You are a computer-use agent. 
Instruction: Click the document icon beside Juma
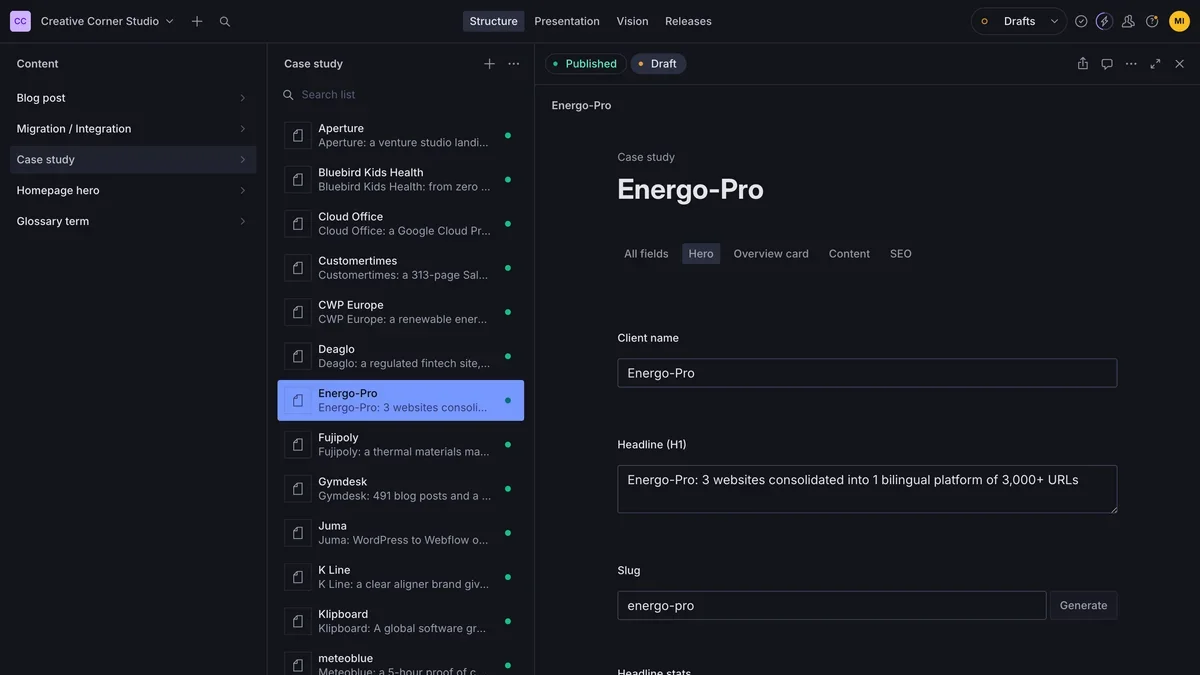pyautogui.click(x=298, y=533)
